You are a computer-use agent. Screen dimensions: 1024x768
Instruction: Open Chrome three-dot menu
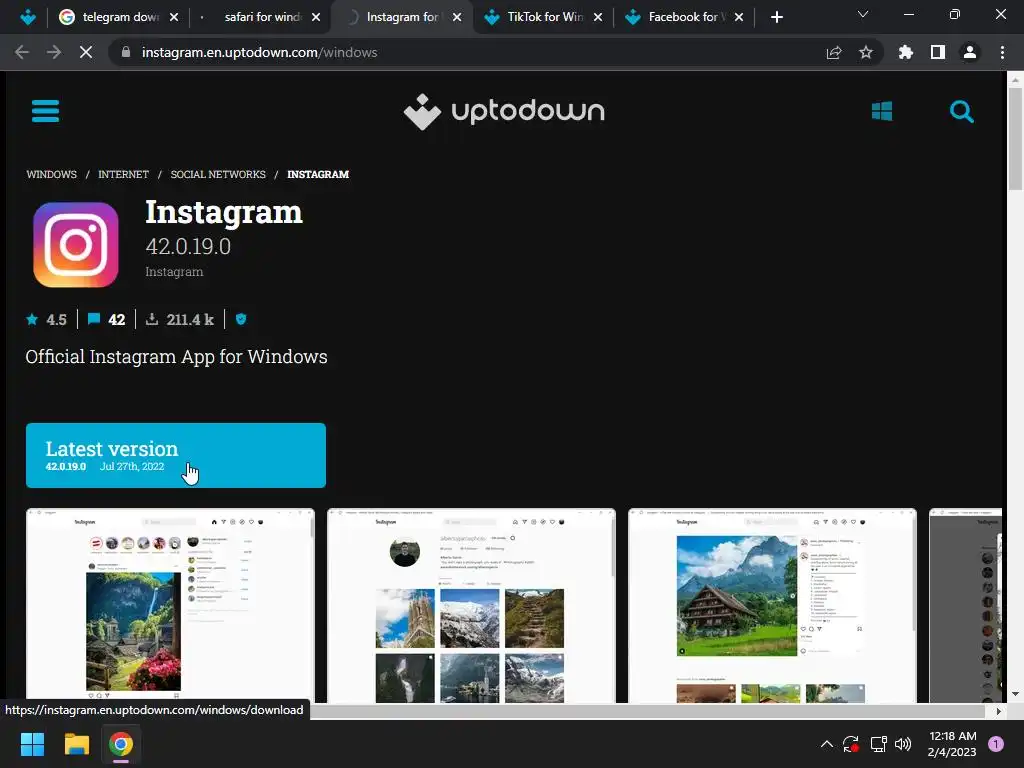[1002, 52]
